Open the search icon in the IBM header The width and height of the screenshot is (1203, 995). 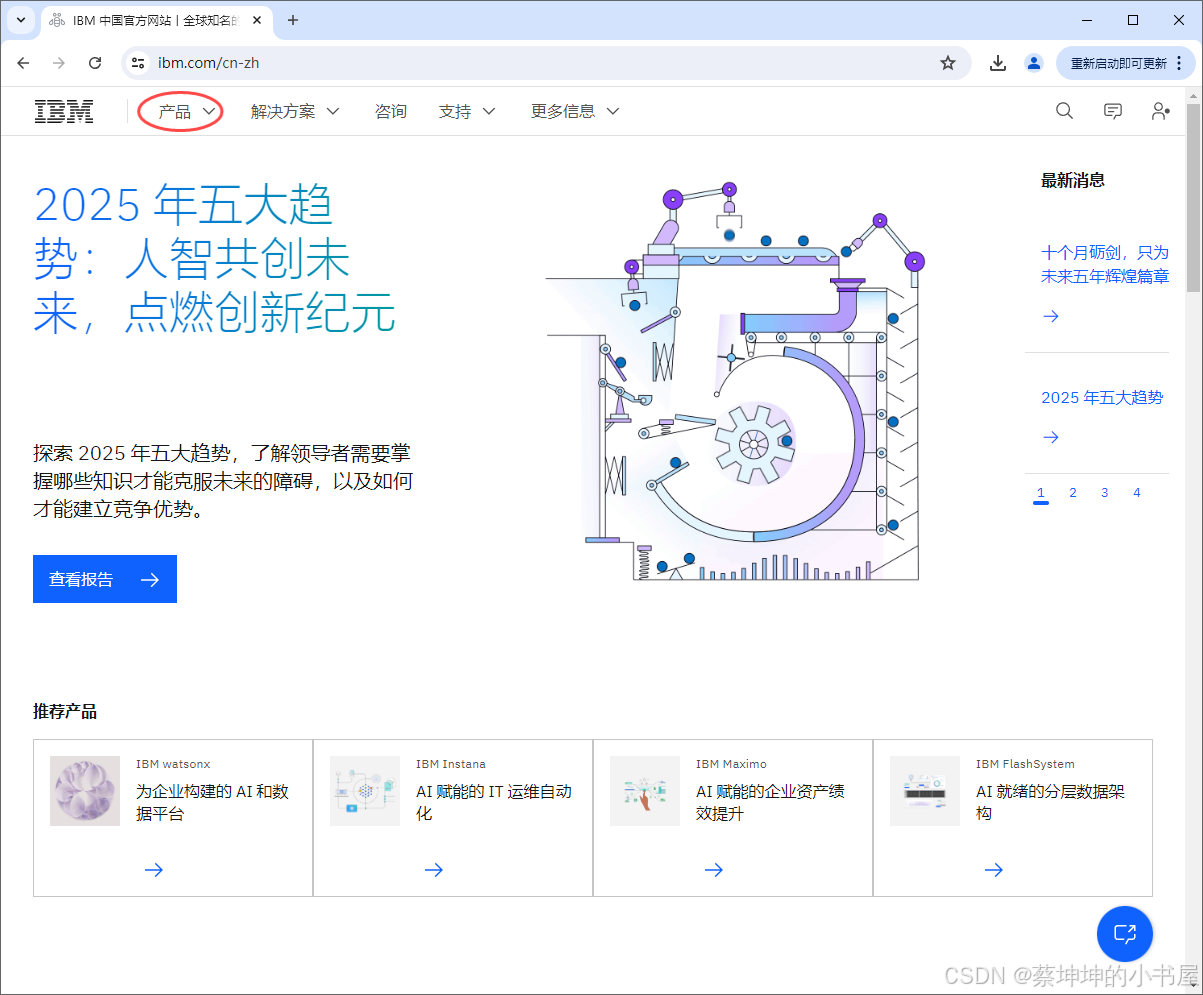pyautogui.click(x=1063, y=111)
